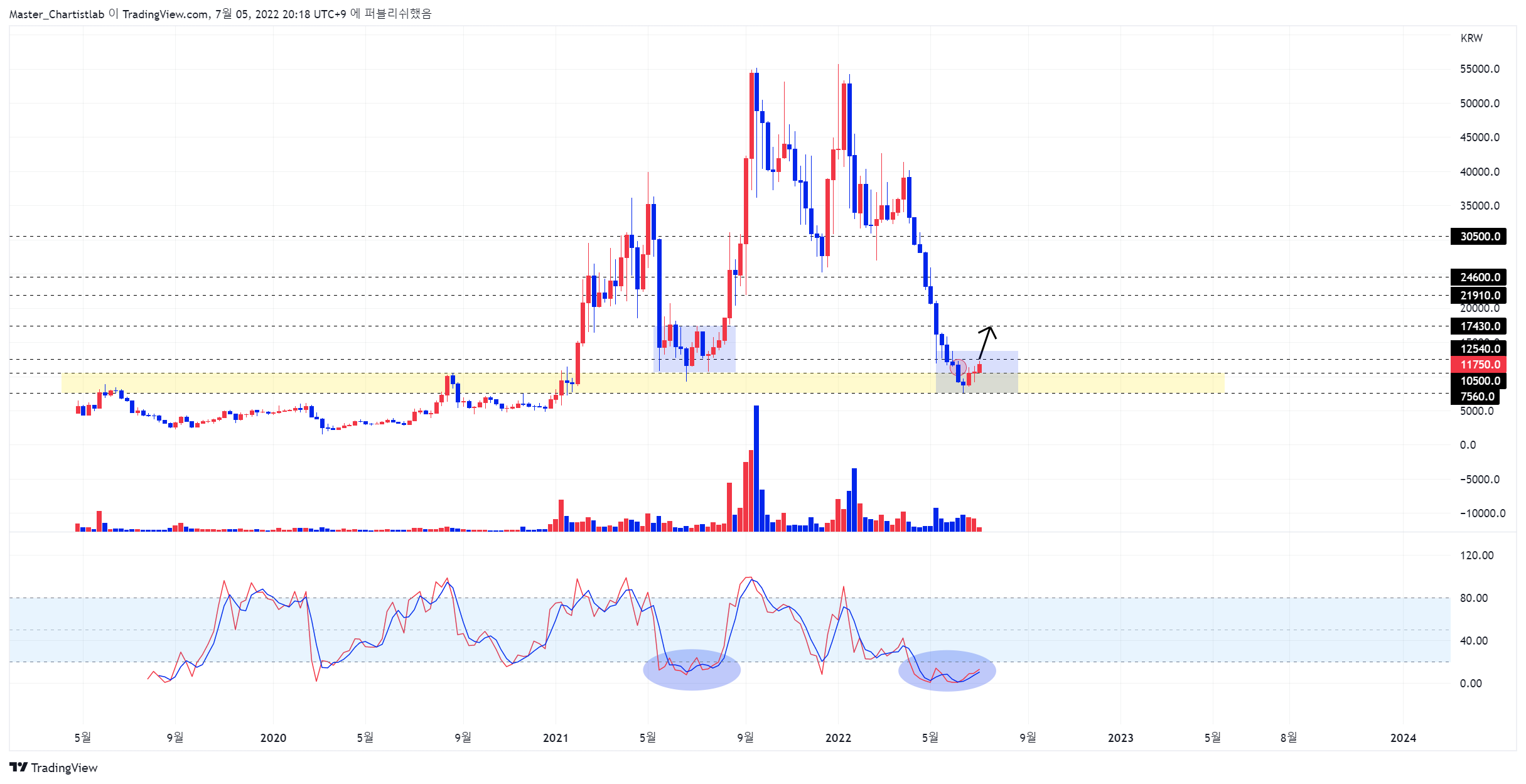
Task: Click the 17430.0 price level label
Action: coord(1478,326)
